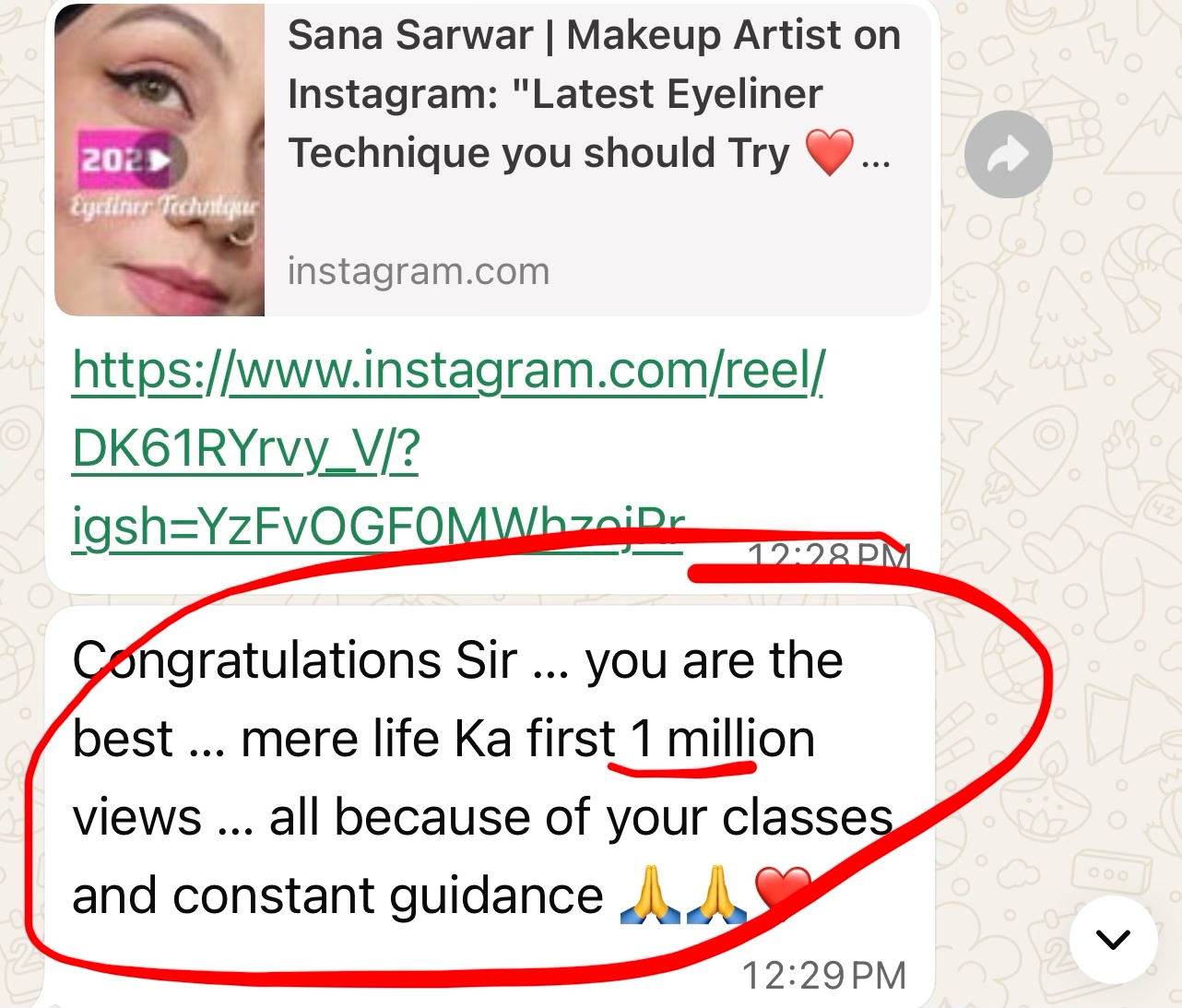Viewport: 1182px width, 1008px height.
Task: Click the DK61RYrvy_V/? part of the URL
Action: (246, 449)
